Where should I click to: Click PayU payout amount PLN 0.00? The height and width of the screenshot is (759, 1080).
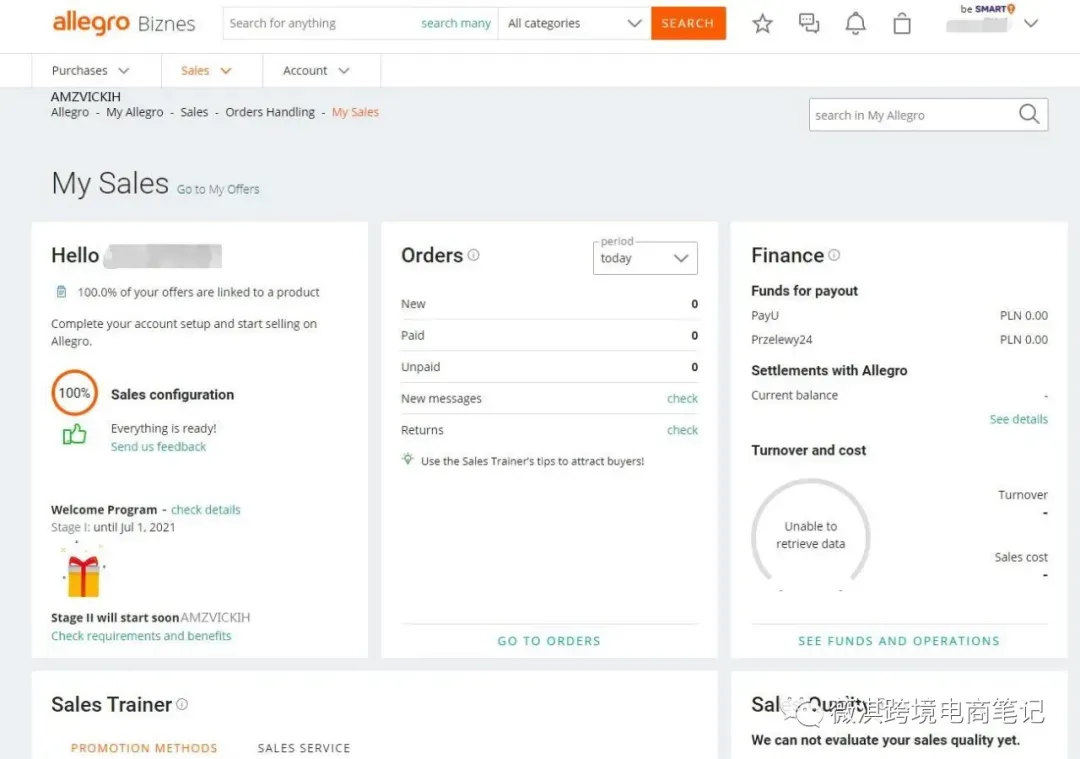pos(1024,315)
